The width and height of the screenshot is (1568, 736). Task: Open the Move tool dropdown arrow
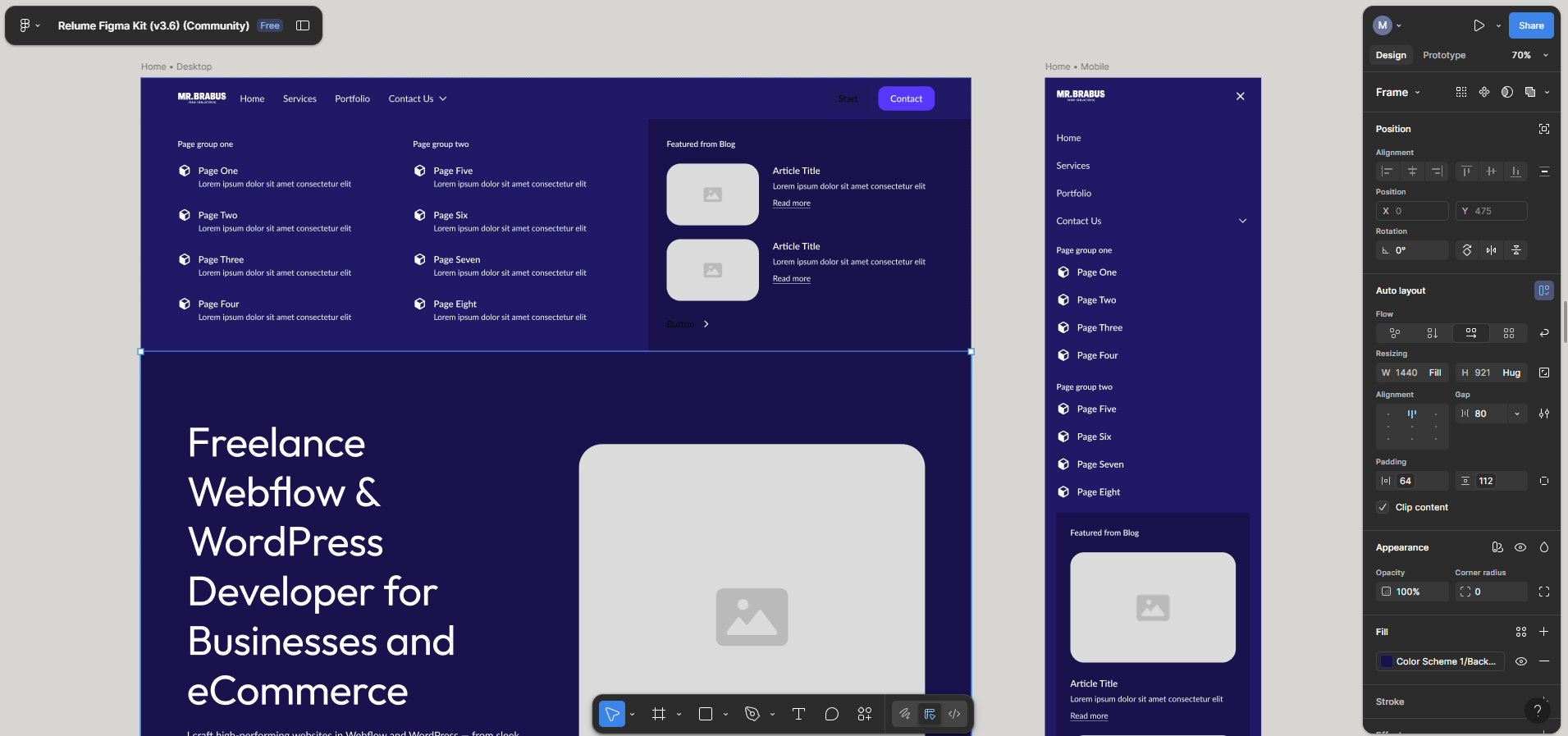633,715
